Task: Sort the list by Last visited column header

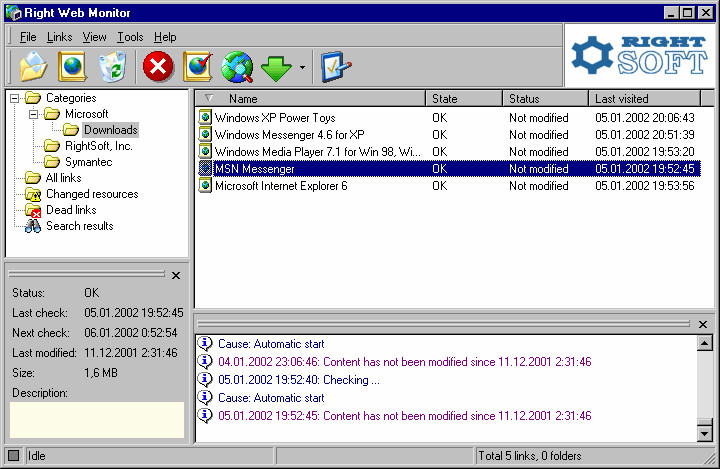Action: pyautogui.click(x=644, y=98)
